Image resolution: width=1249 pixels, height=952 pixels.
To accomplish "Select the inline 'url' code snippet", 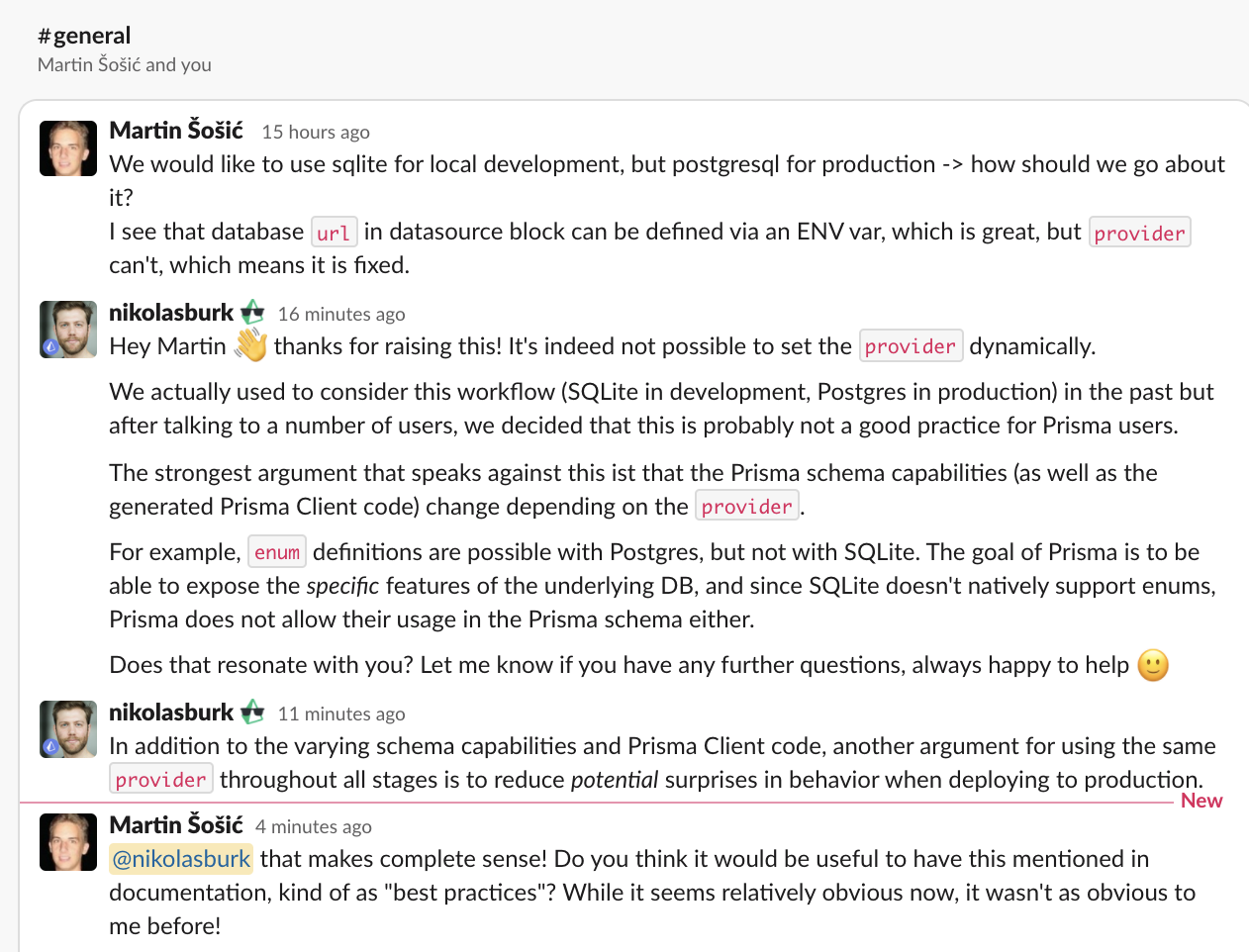I will coord(335,232).
